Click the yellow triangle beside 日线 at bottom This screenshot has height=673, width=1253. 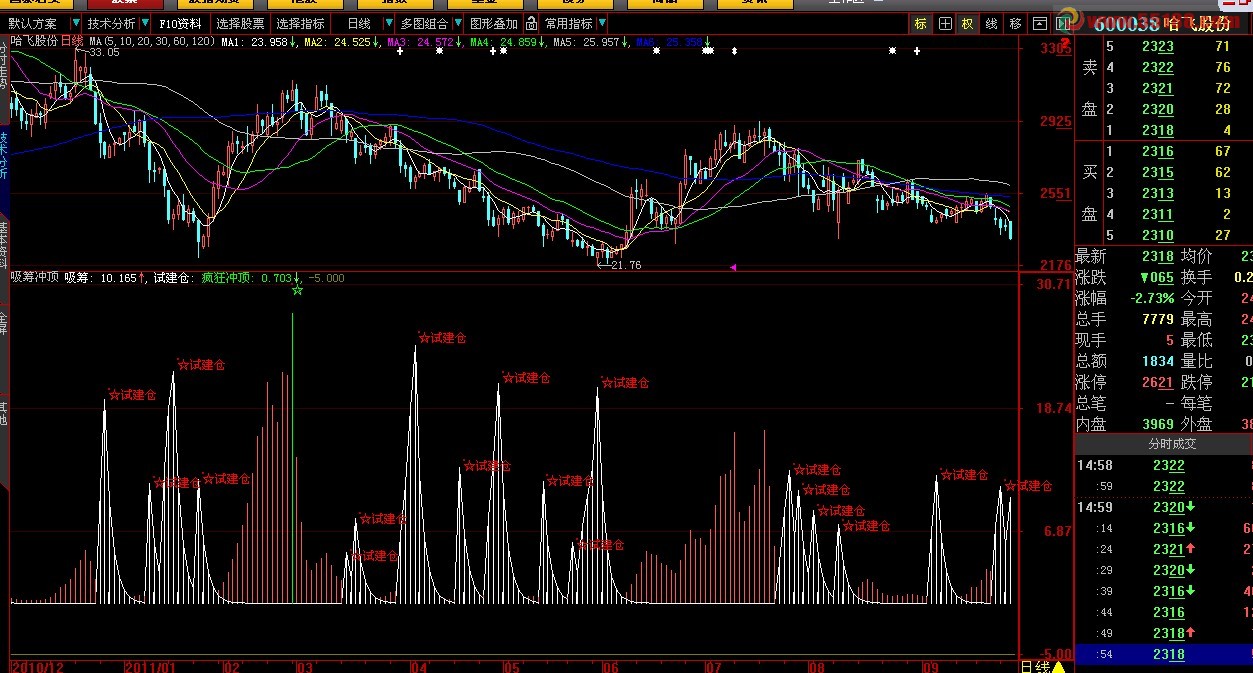pos(1059,666)
